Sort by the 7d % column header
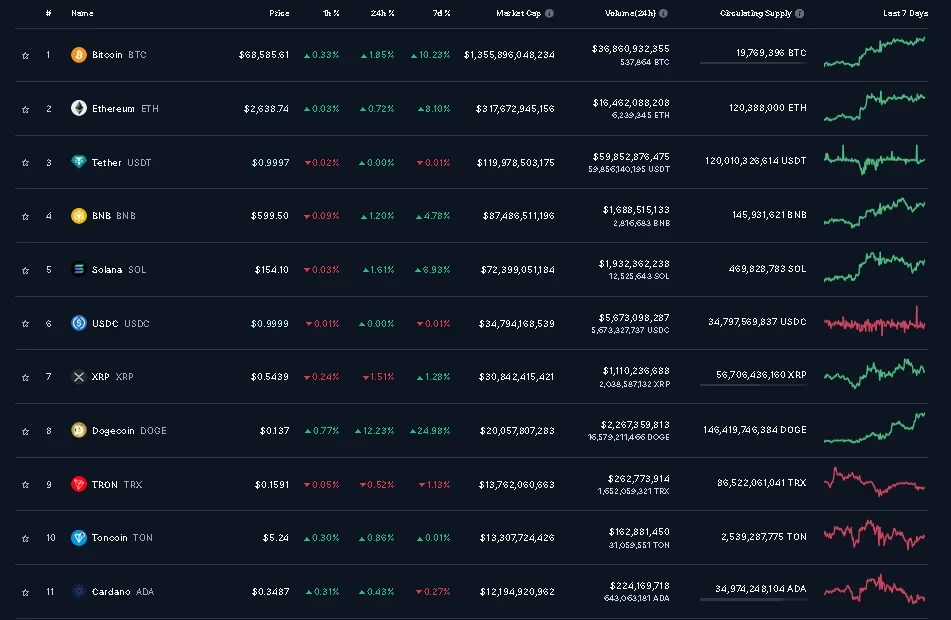 pyautogui.click(x=440, y=14)
